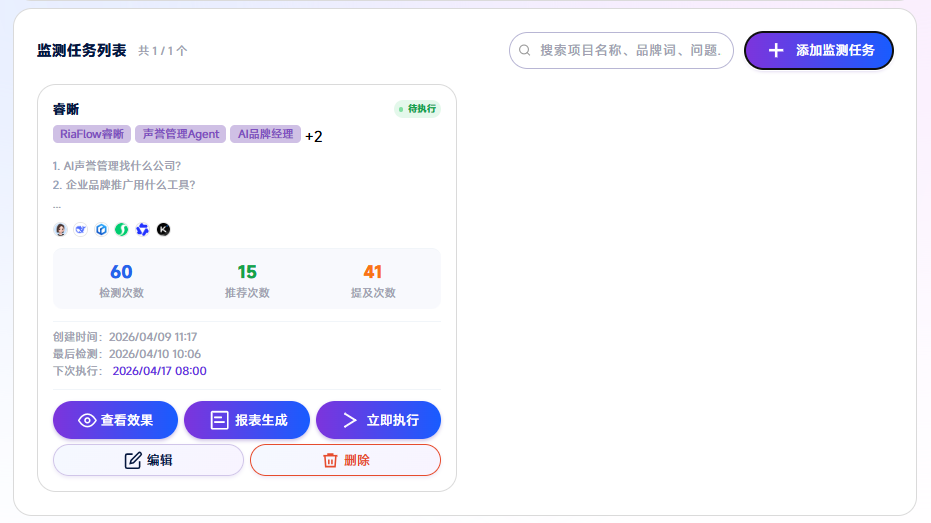Run the task now with 立即执行
This screenshot has width=931, height=523.
[378, 420]
